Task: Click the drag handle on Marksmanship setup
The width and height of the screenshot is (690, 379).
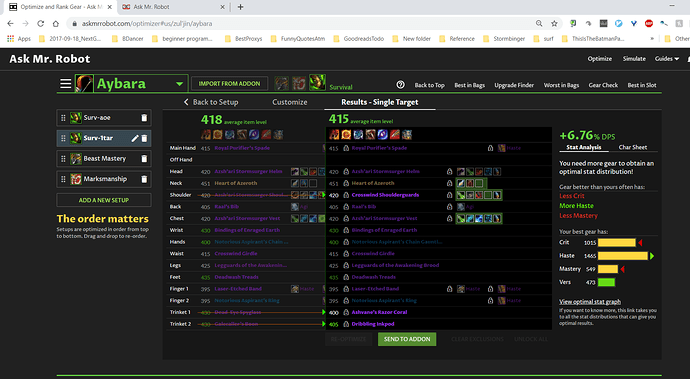Action: (63, 179)
